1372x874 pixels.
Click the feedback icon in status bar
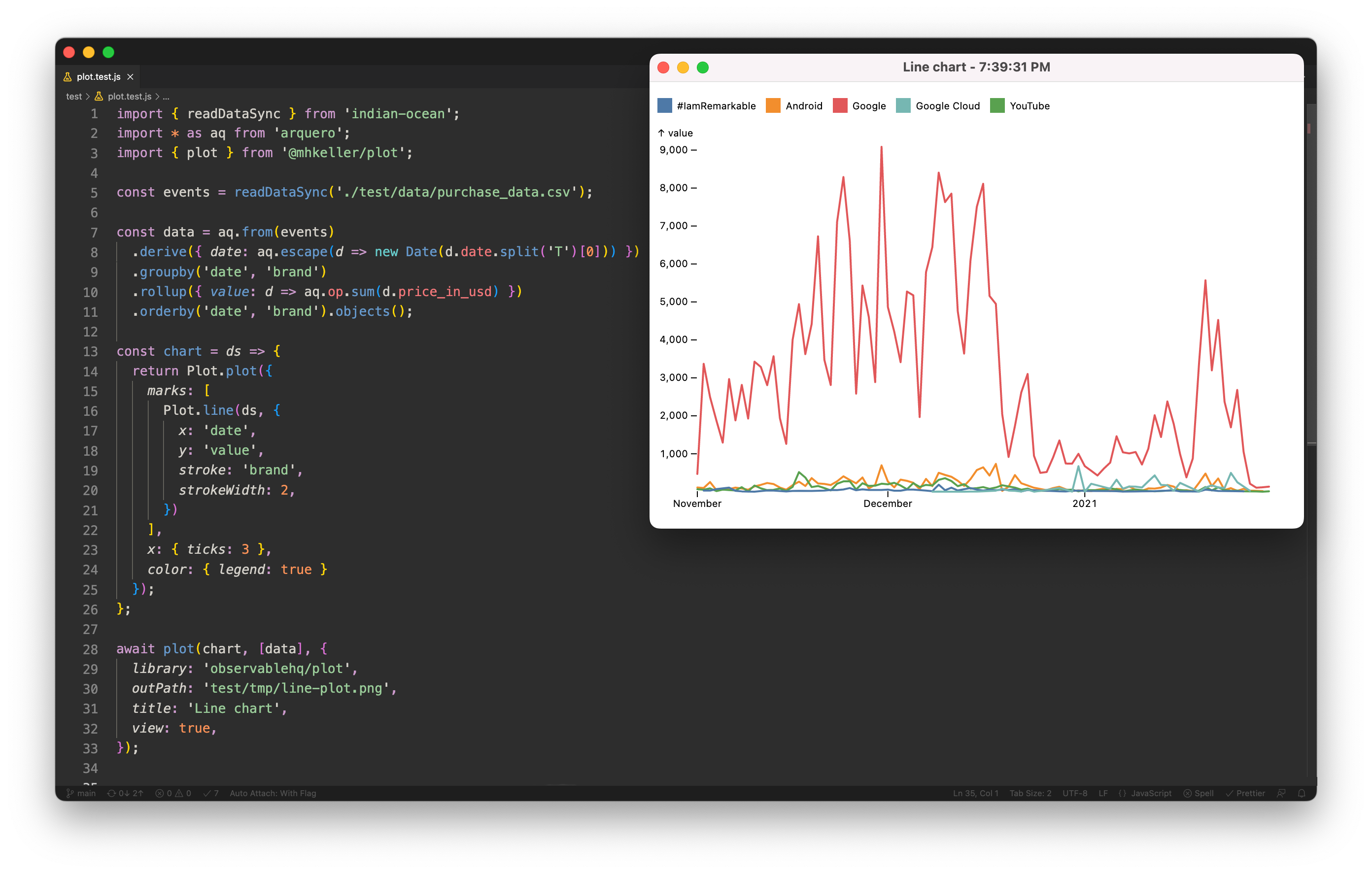pos(1281,793)
